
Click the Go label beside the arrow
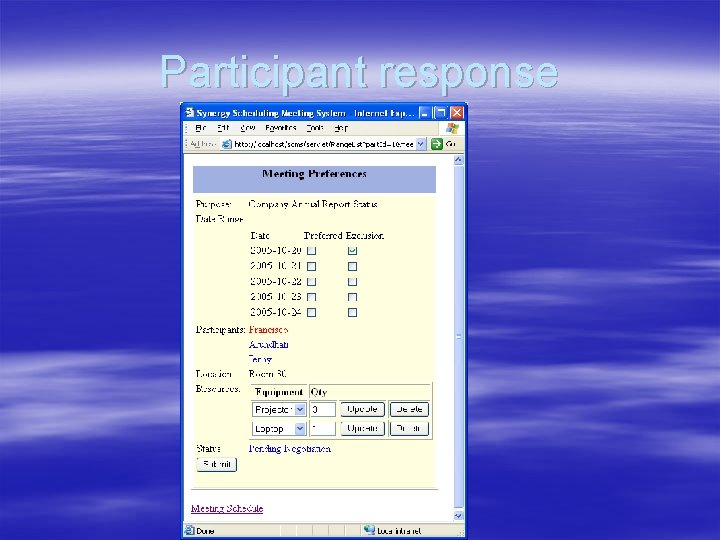point(450,144)
